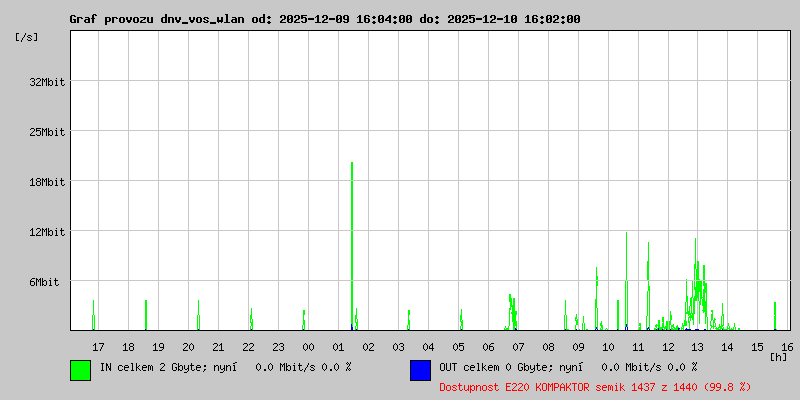Click the red Dostupnost E220 KOMPAKTOR availability text
The image size is (800, 400).
coord(595,387)
